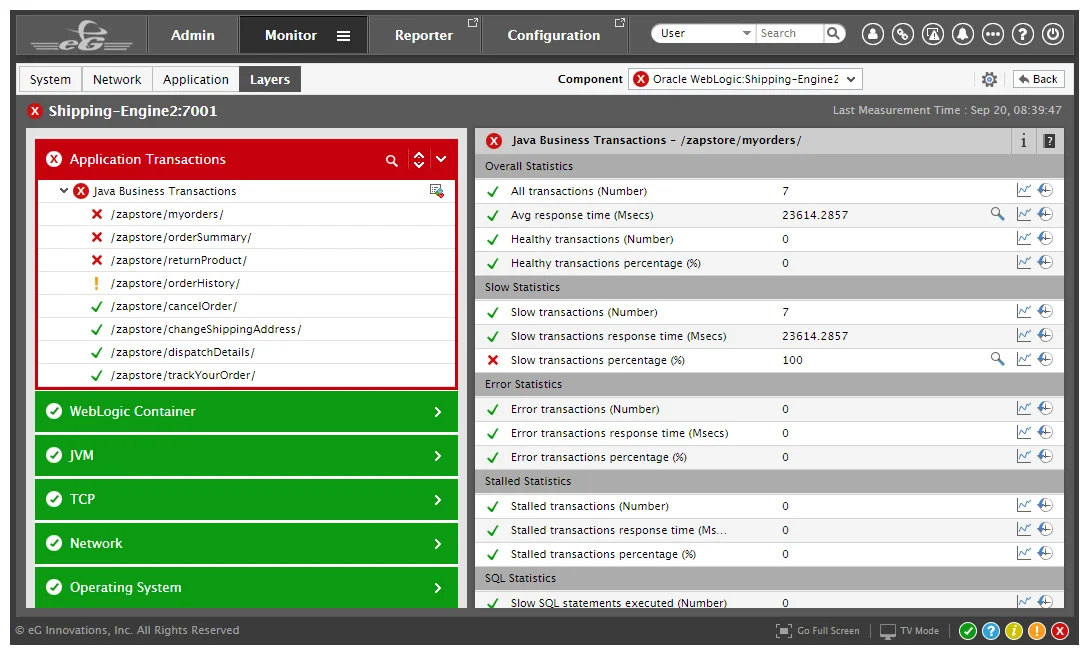Open the user profile icon in header

[x=872, y=34]
